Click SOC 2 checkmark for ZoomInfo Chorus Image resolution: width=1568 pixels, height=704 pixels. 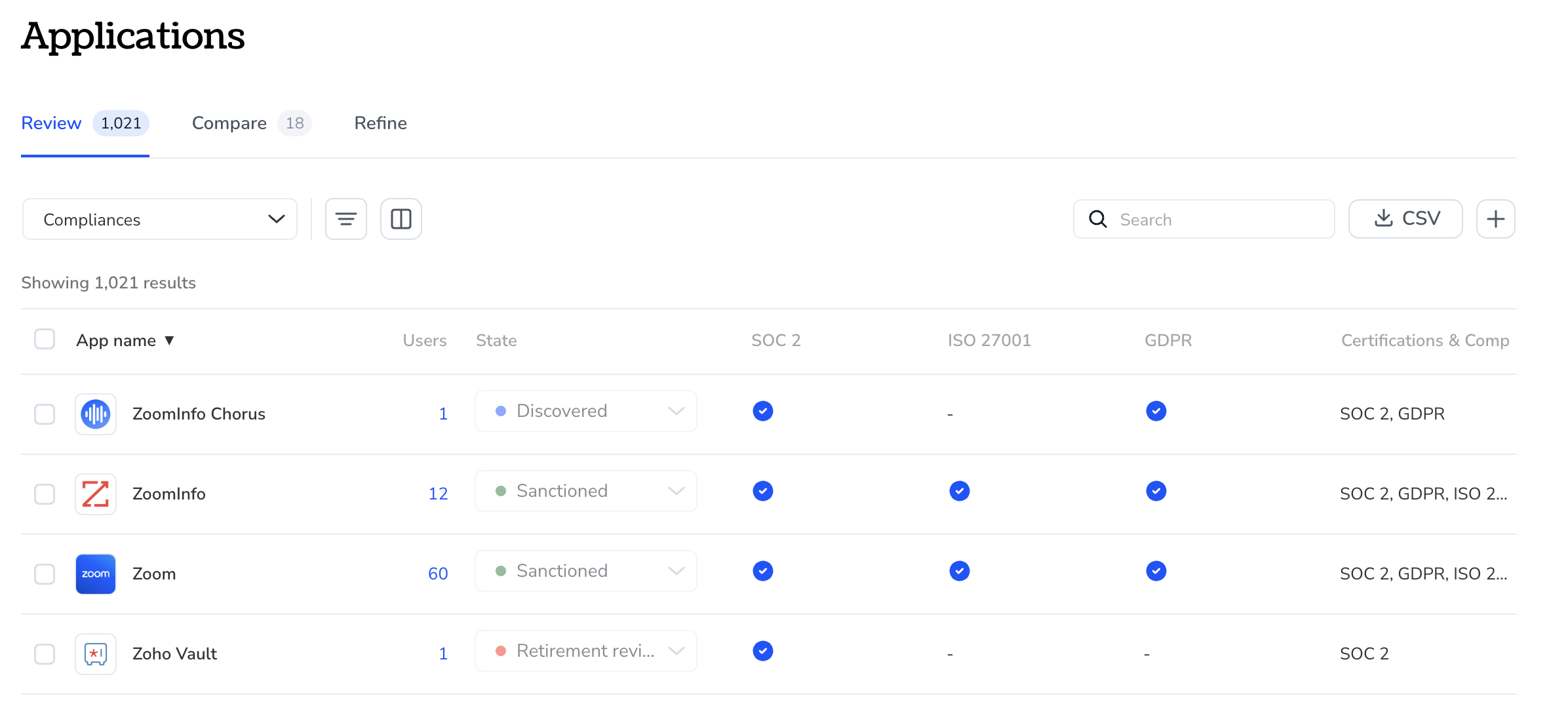click(763, 411)
